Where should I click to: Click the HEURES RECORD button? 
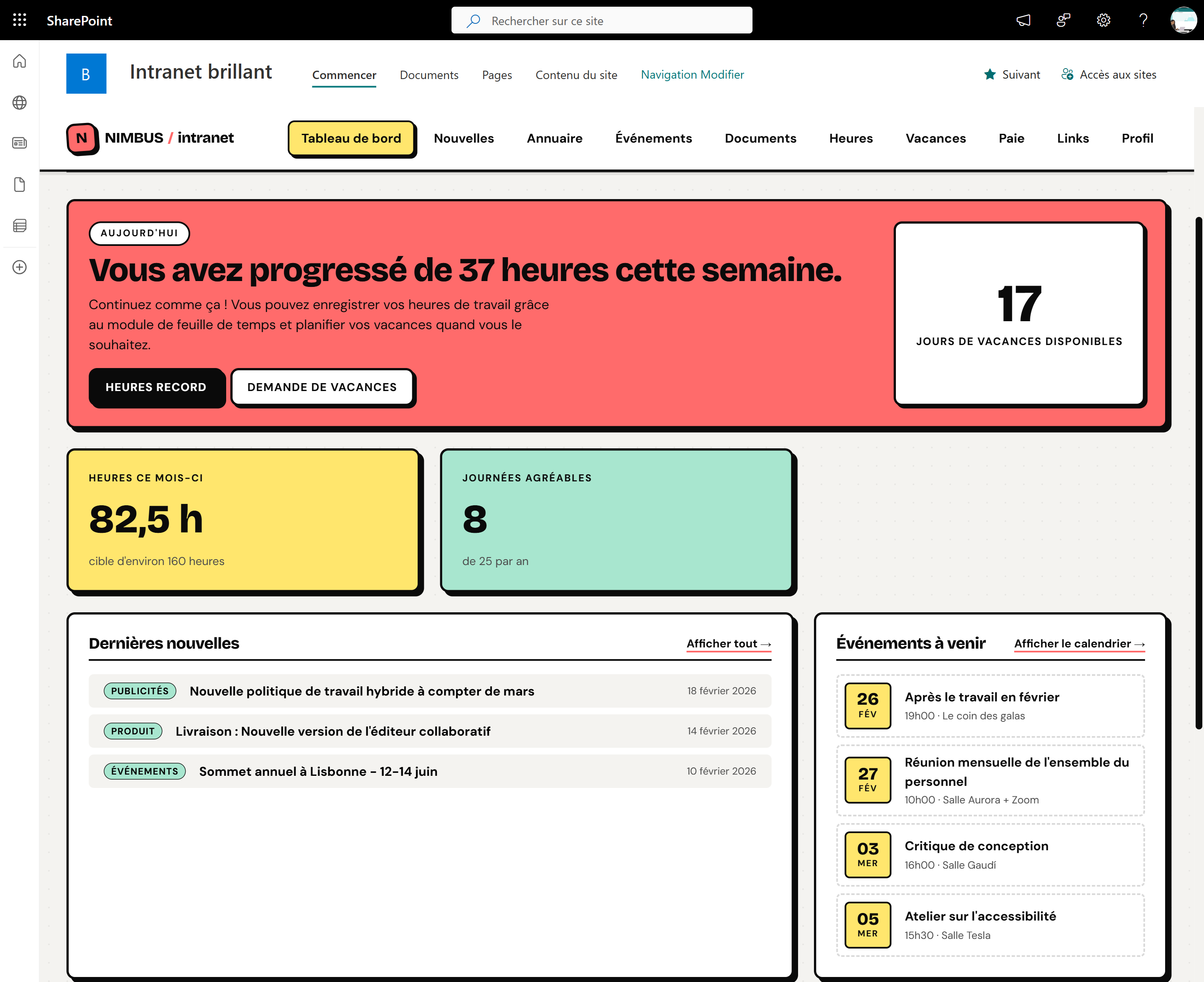click(x=156, y=387)
